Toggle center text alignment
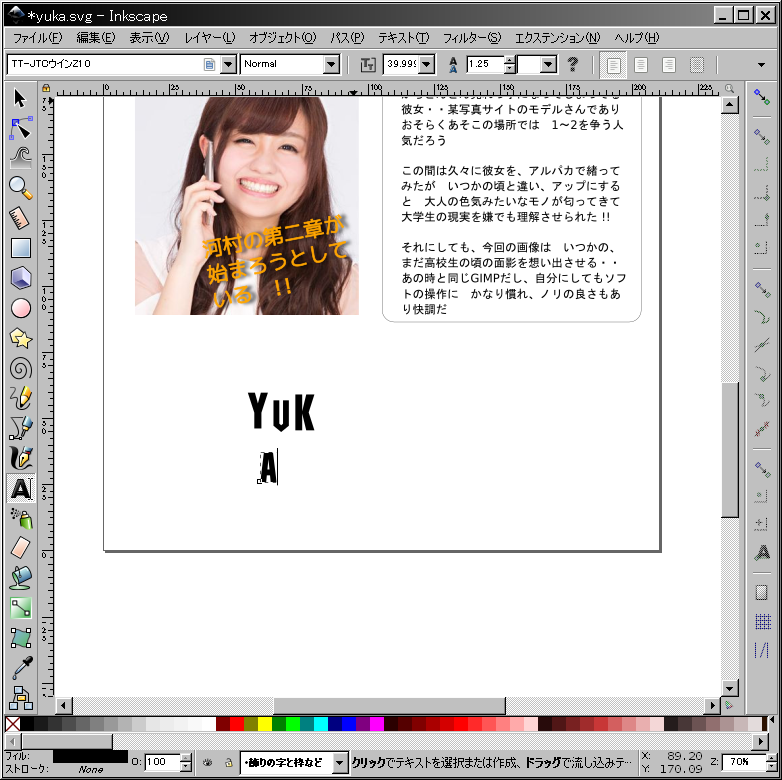 click(641, 64)
